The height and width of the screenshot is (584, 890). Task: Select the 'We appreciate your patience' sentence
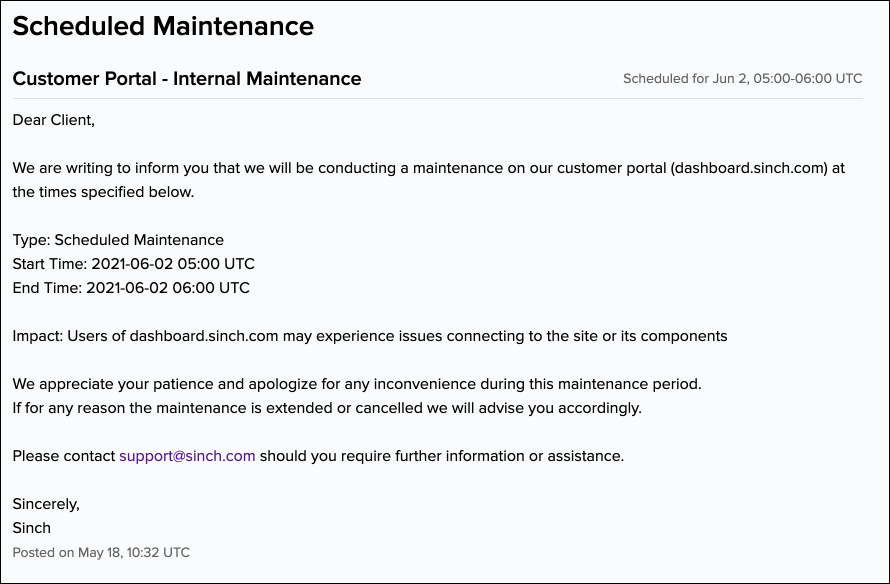point(357,384)
